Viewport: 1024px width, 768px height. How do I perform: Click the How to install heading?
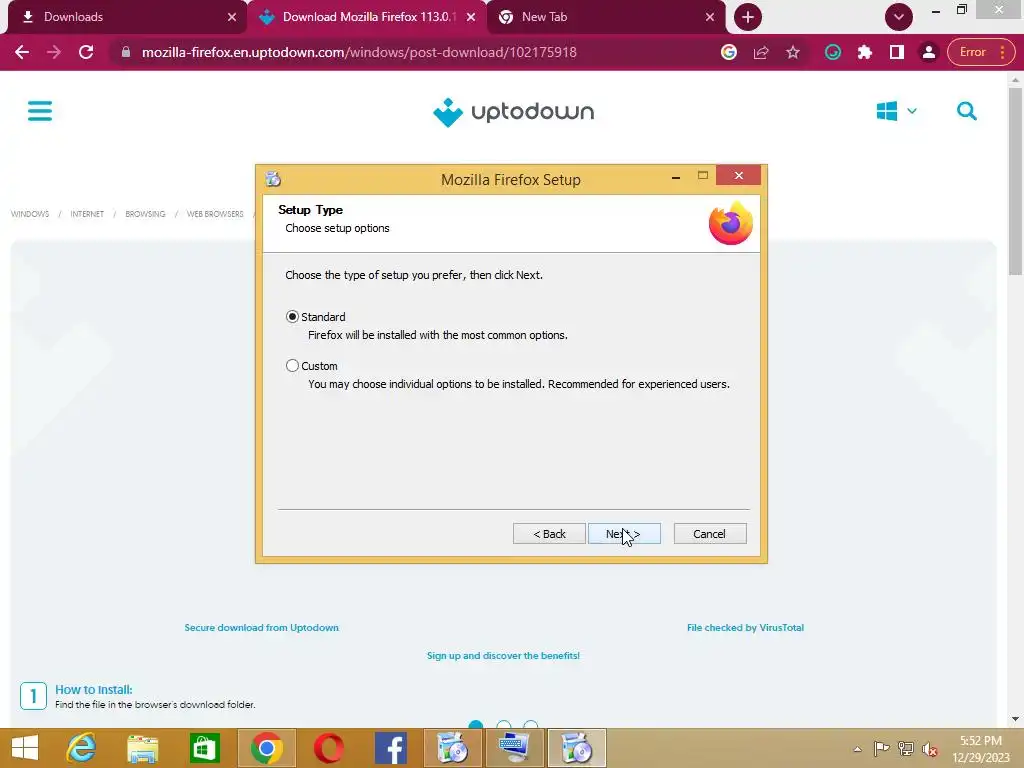[93, 690]
